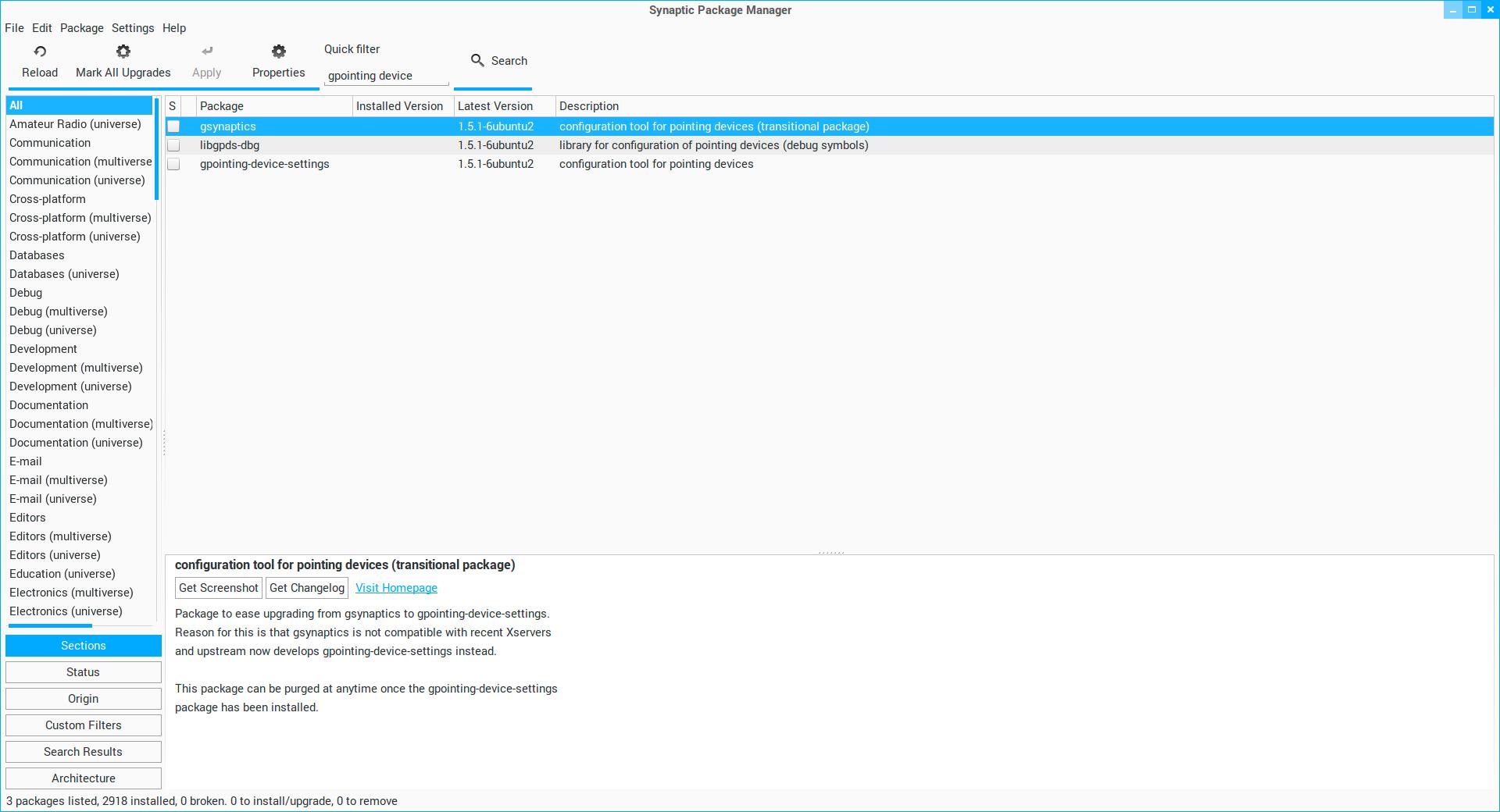Image resolution: width=1500 pixels, height=812 pixels.
Task: Click the sections list horizontal scrollbar
Action: coord(51,625)
